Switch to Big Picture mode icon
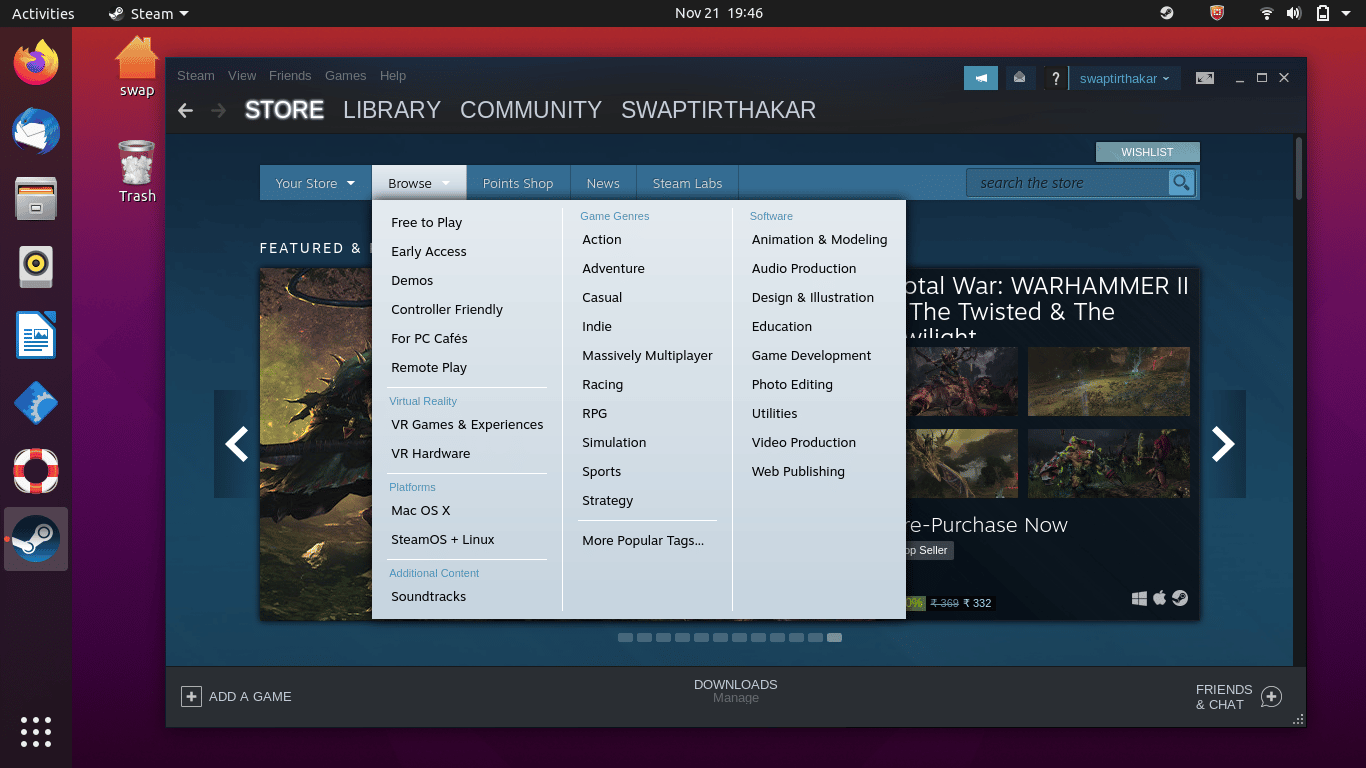The height and width of the screenshot is (768, 1366). click(1205, 78)
